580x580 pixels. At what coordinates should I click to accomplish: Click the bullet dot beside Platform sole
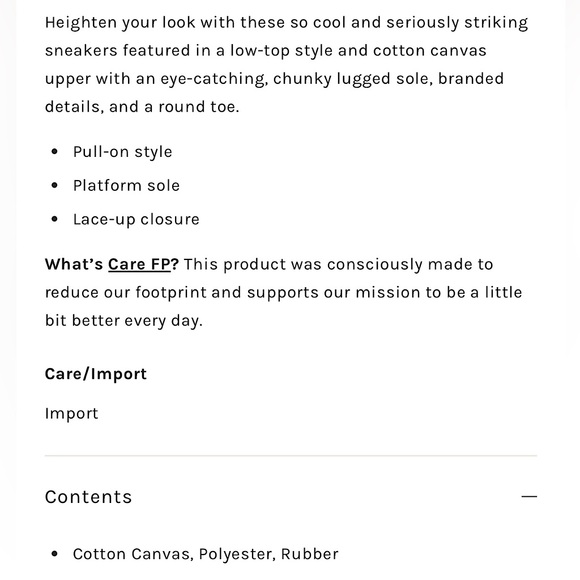coord(54,185)
